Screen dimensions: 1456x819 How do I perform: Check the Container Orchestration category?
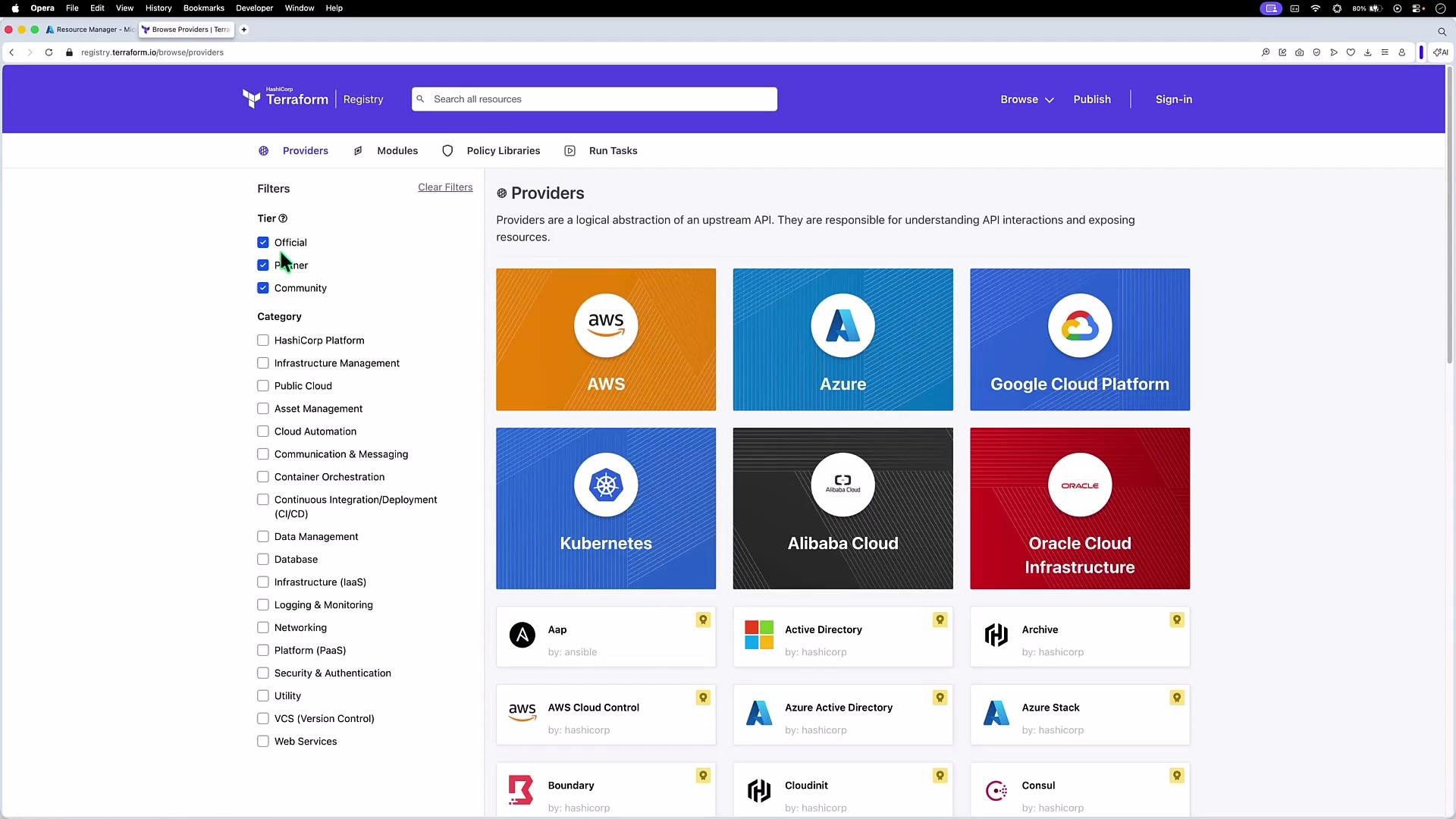[263, 477]
